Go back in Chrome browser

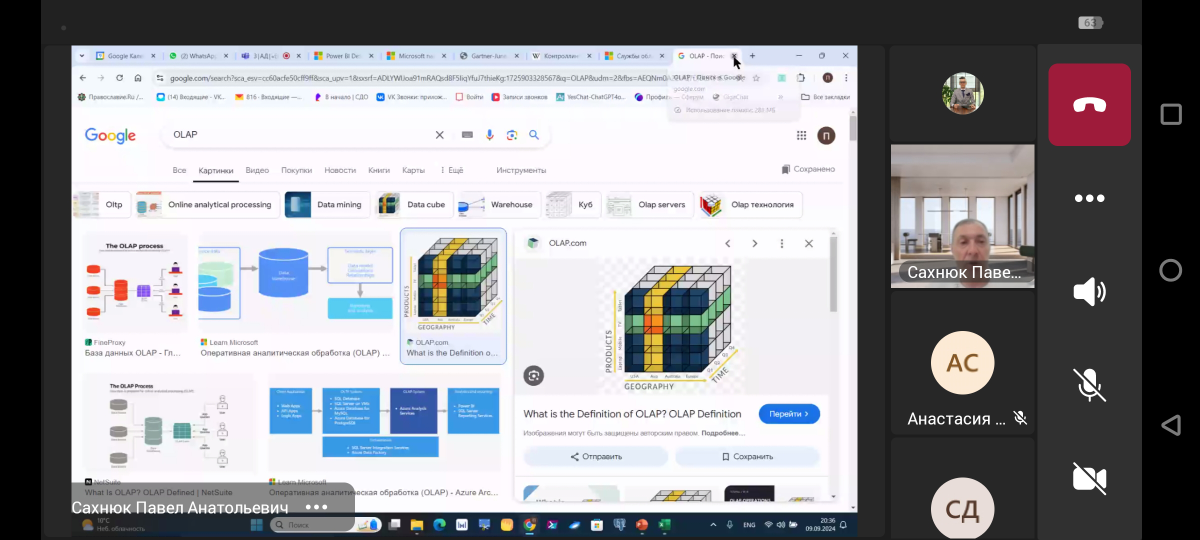pos(84,78)
